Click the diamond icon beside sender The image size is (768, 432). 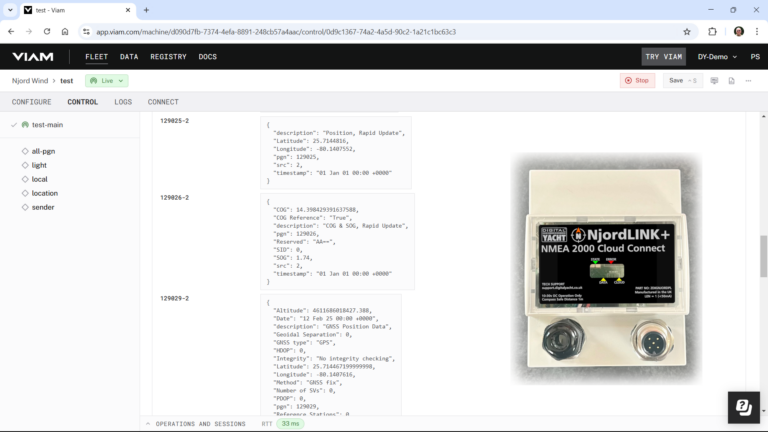pos(25,207)
